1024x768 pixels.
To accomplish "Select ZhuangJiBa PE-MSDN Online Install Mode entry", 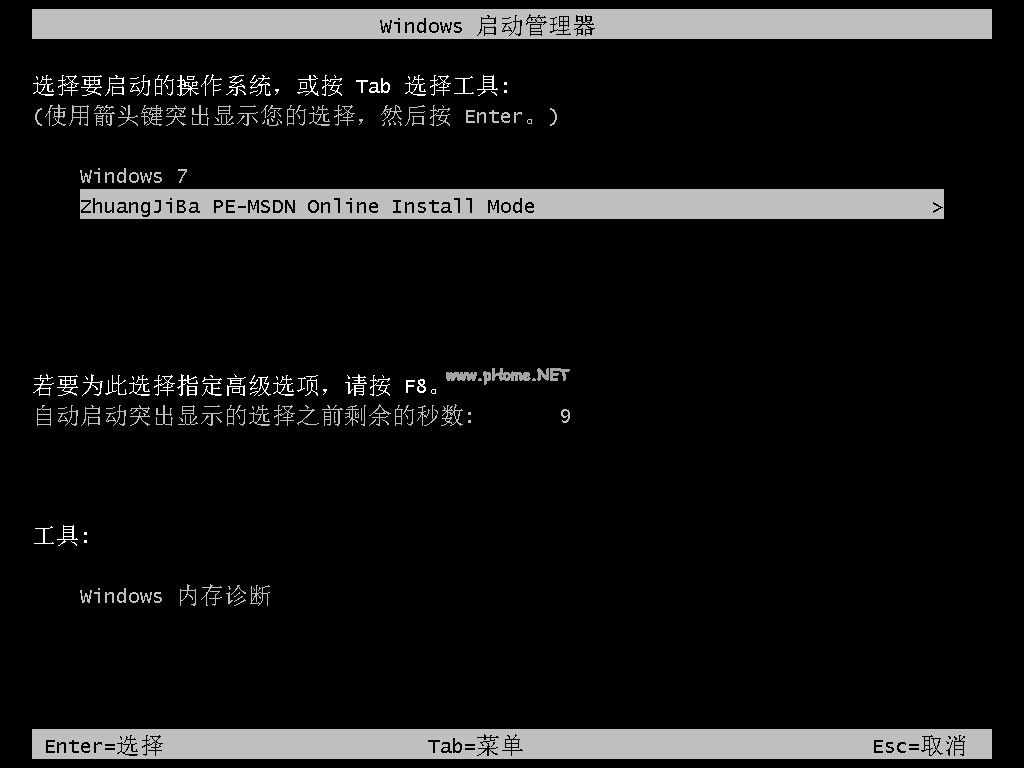I will click(x=511, y=204).
